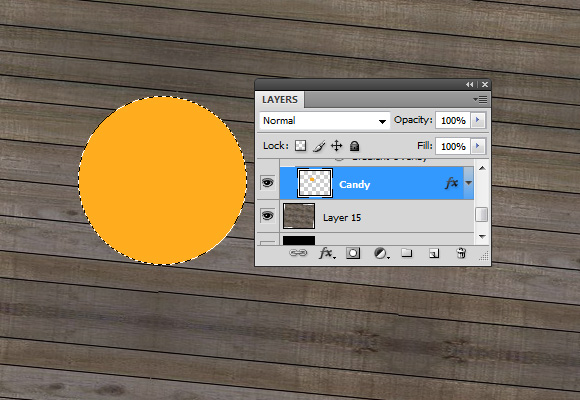The image size is (580, 400).
Task: Open the Opacity slider arrow
Action: [x=478, y=120]
